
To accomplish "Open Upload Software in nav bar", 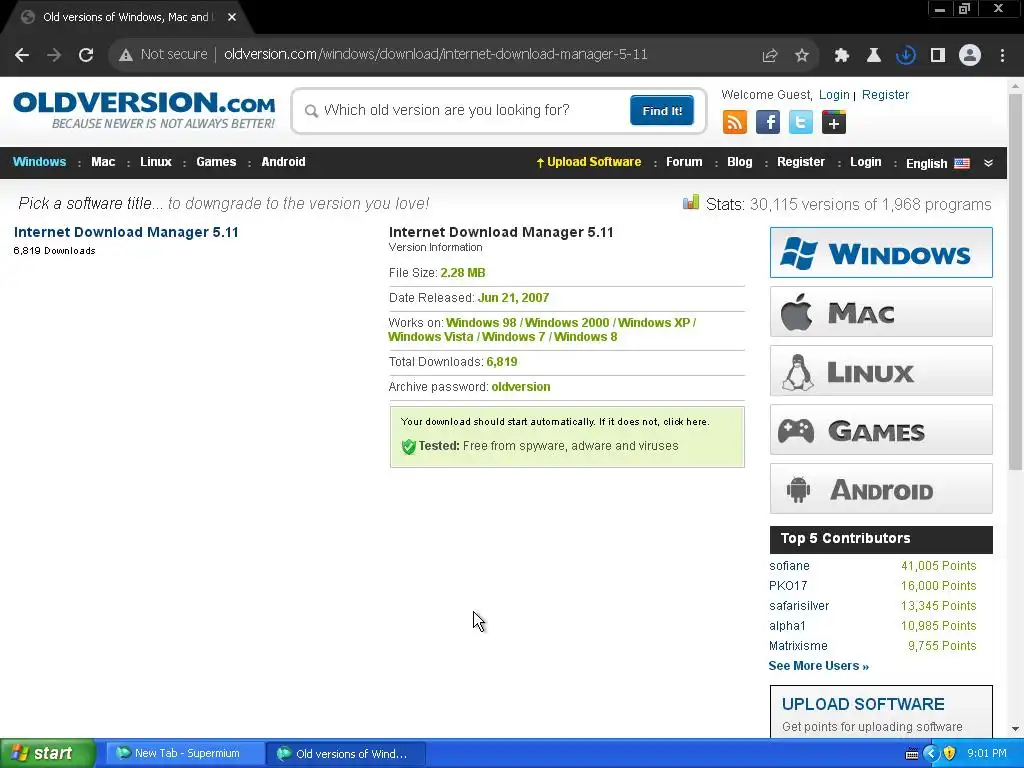I will (588, 162).
